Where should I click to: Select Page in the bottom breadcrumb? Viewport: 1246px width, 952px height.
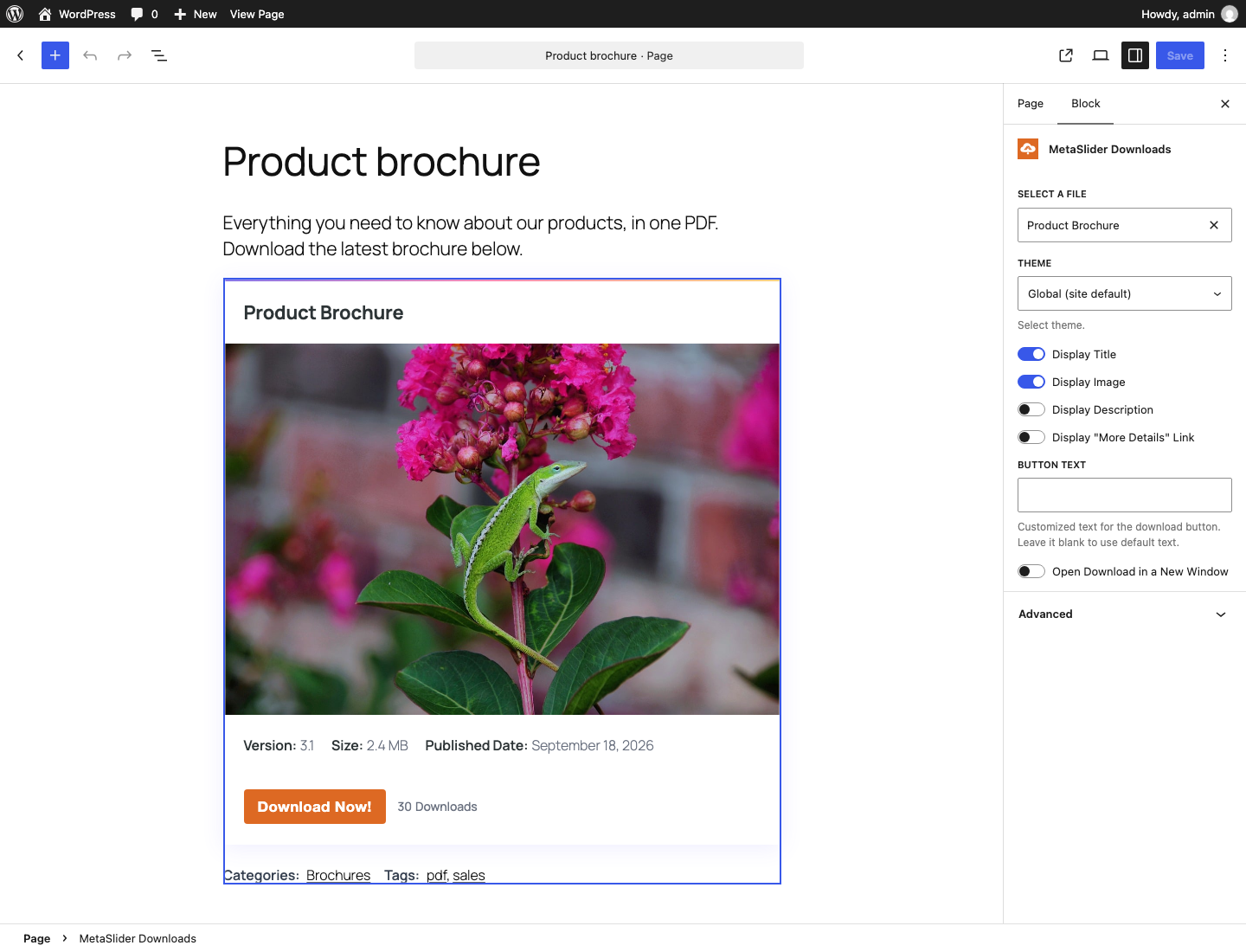click(36, 938)
